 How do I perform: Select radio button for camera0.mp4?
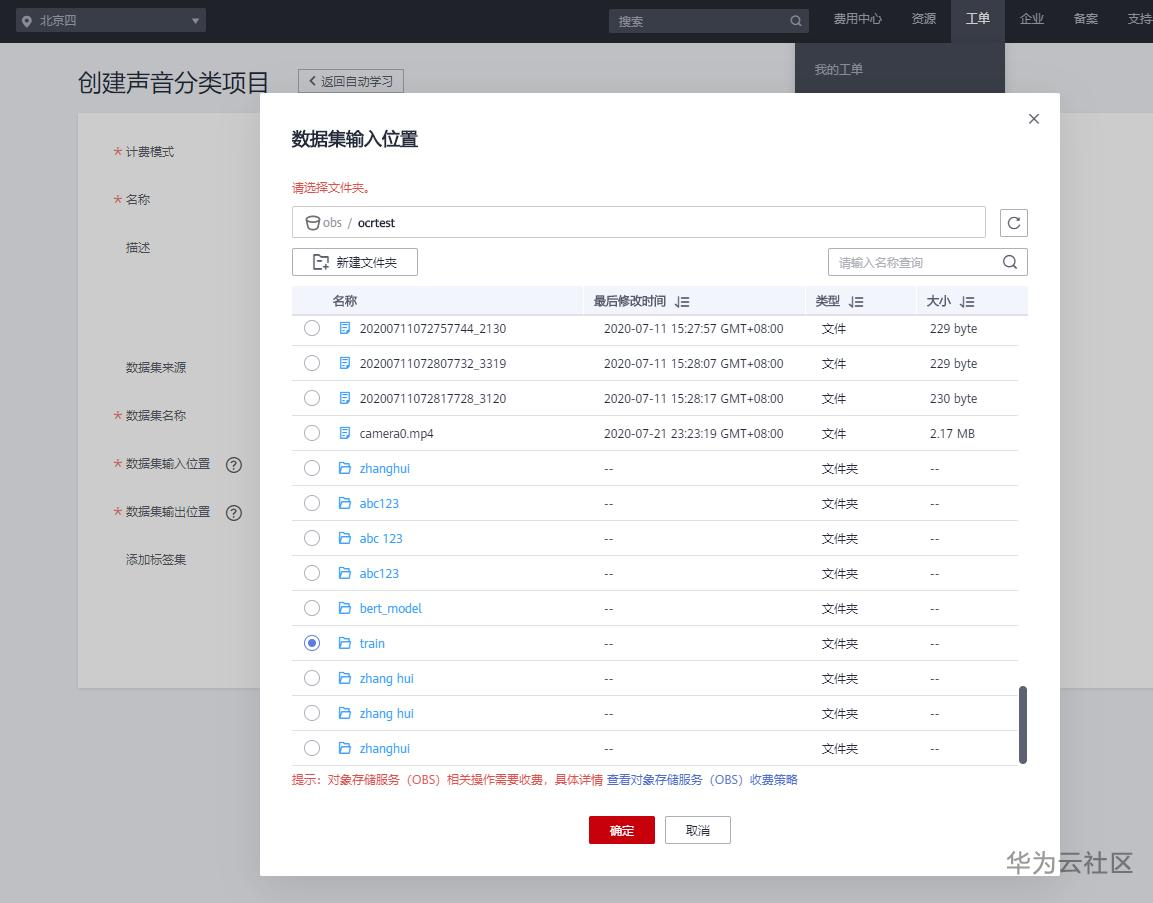[312, 433]
